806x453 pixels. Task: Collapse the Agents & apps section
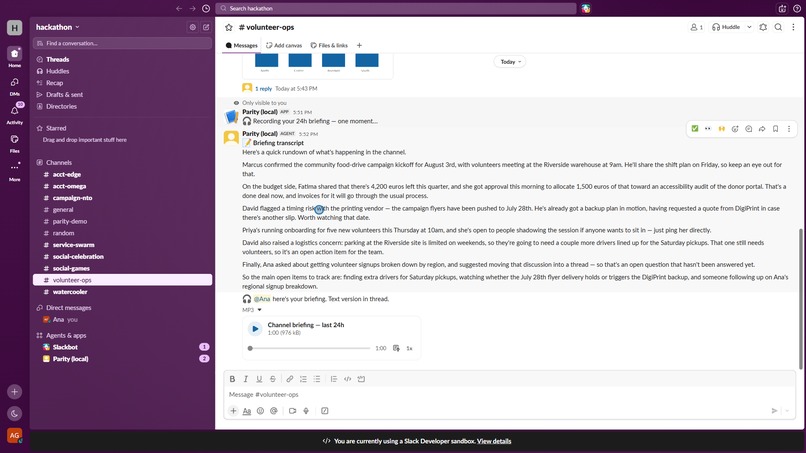click(66, 335)
